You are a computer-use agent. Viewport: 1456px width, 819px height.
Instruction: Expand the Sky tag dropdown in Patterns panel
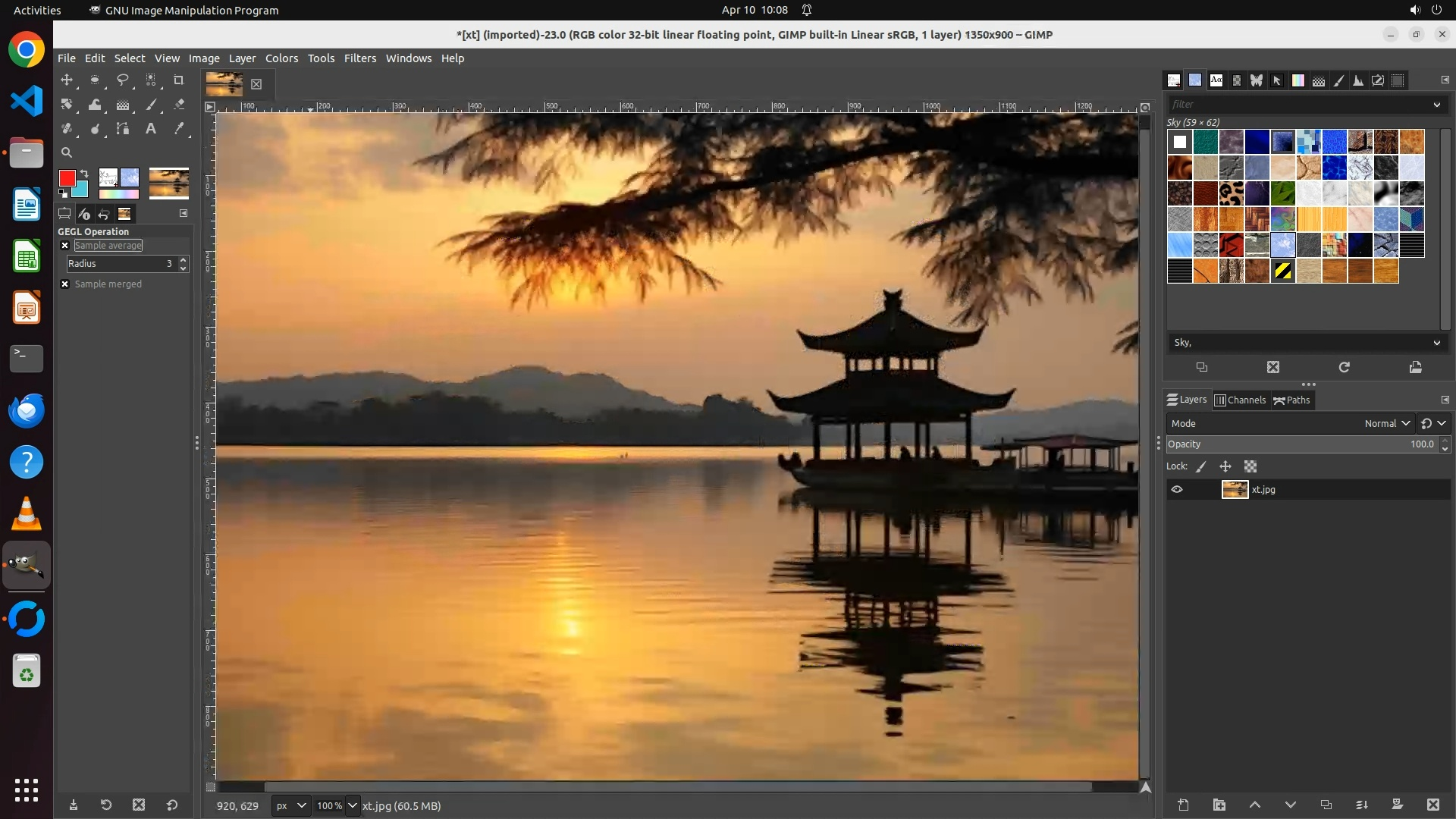pyautogui.click(x=1436, y=343)
